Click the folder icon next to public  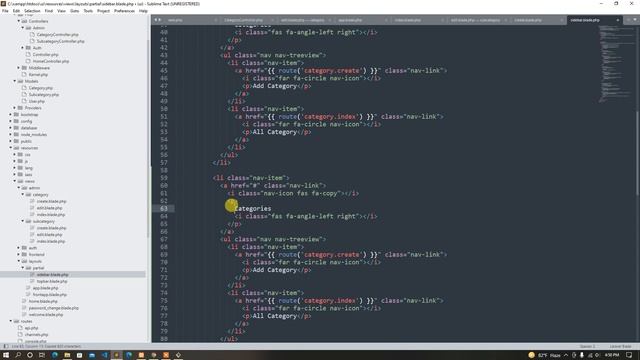click(16, 141)
